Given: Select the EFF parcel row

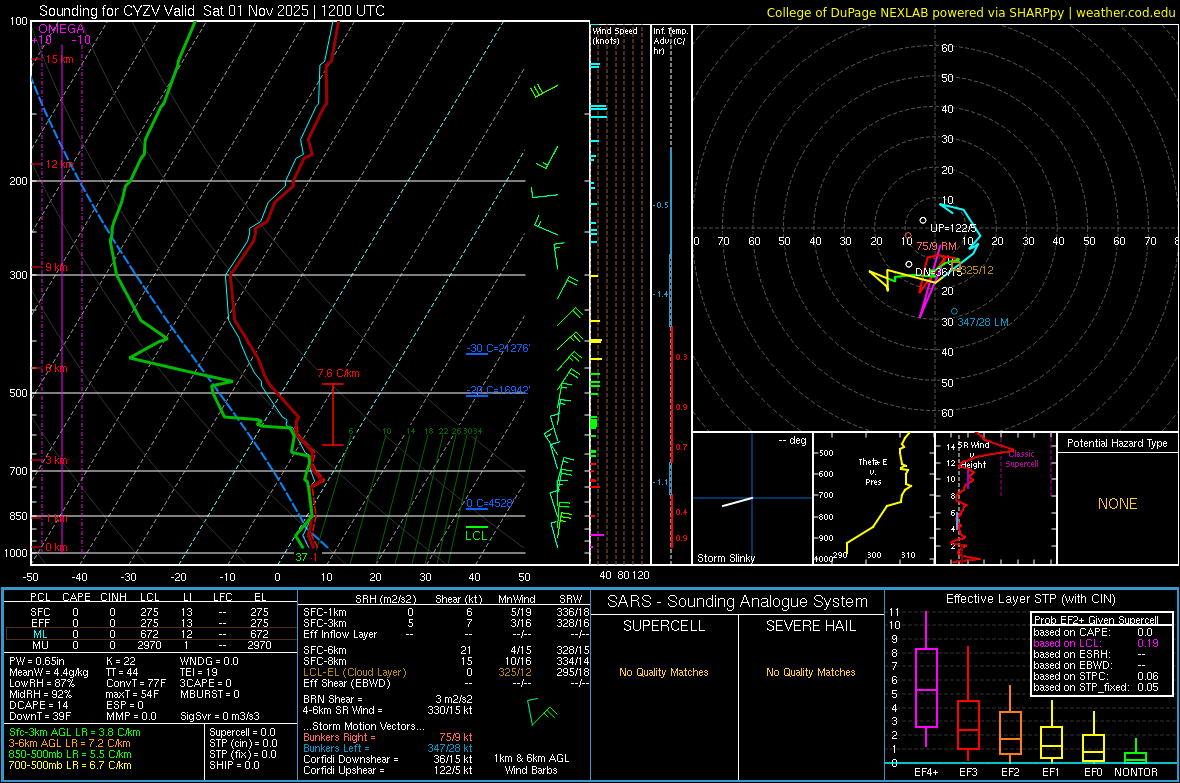Looking at the screenshot, I should pyautogui.click(x=151, y=623).
